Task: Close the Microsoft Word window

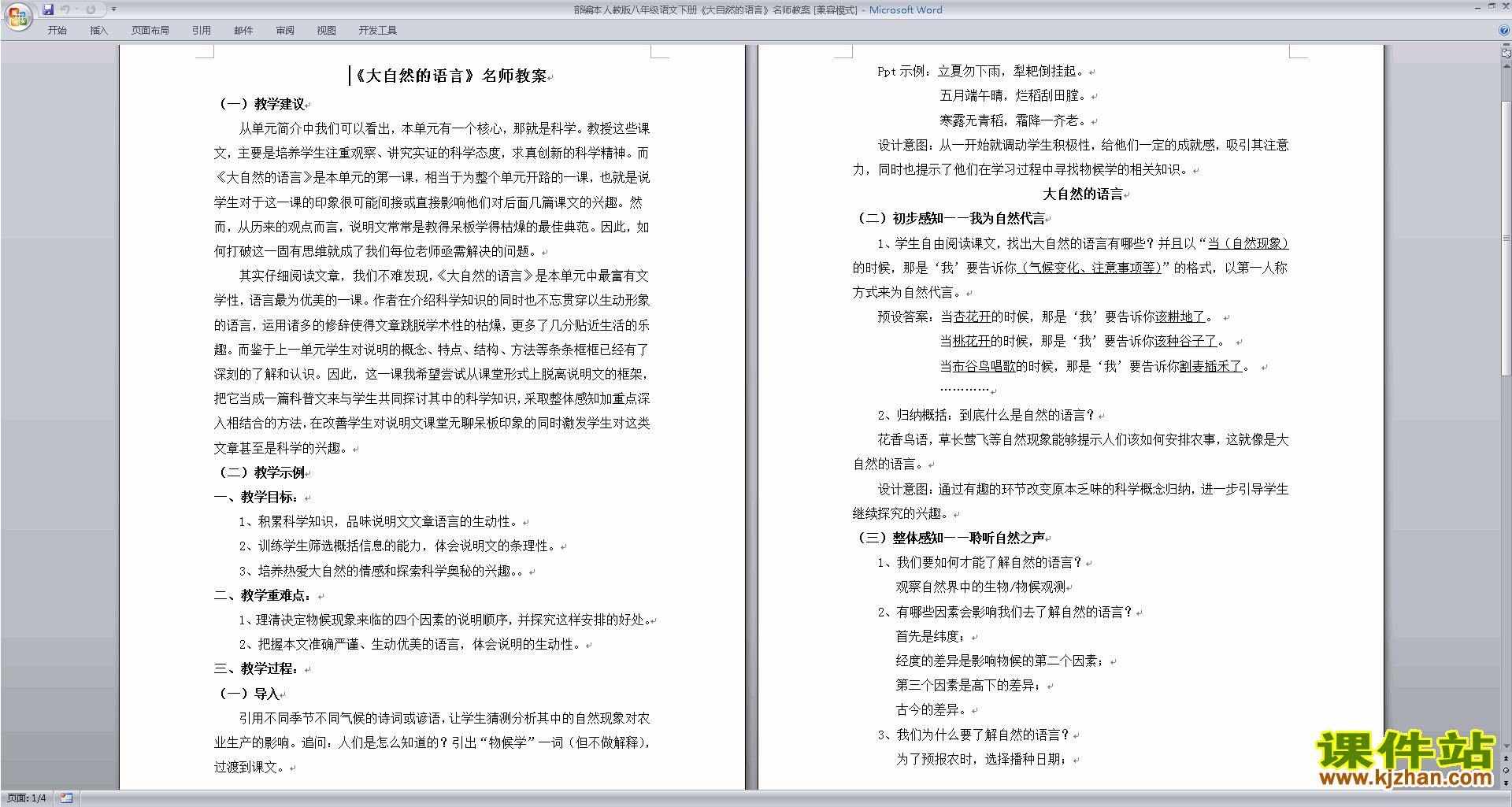Action: (1505, 6)
